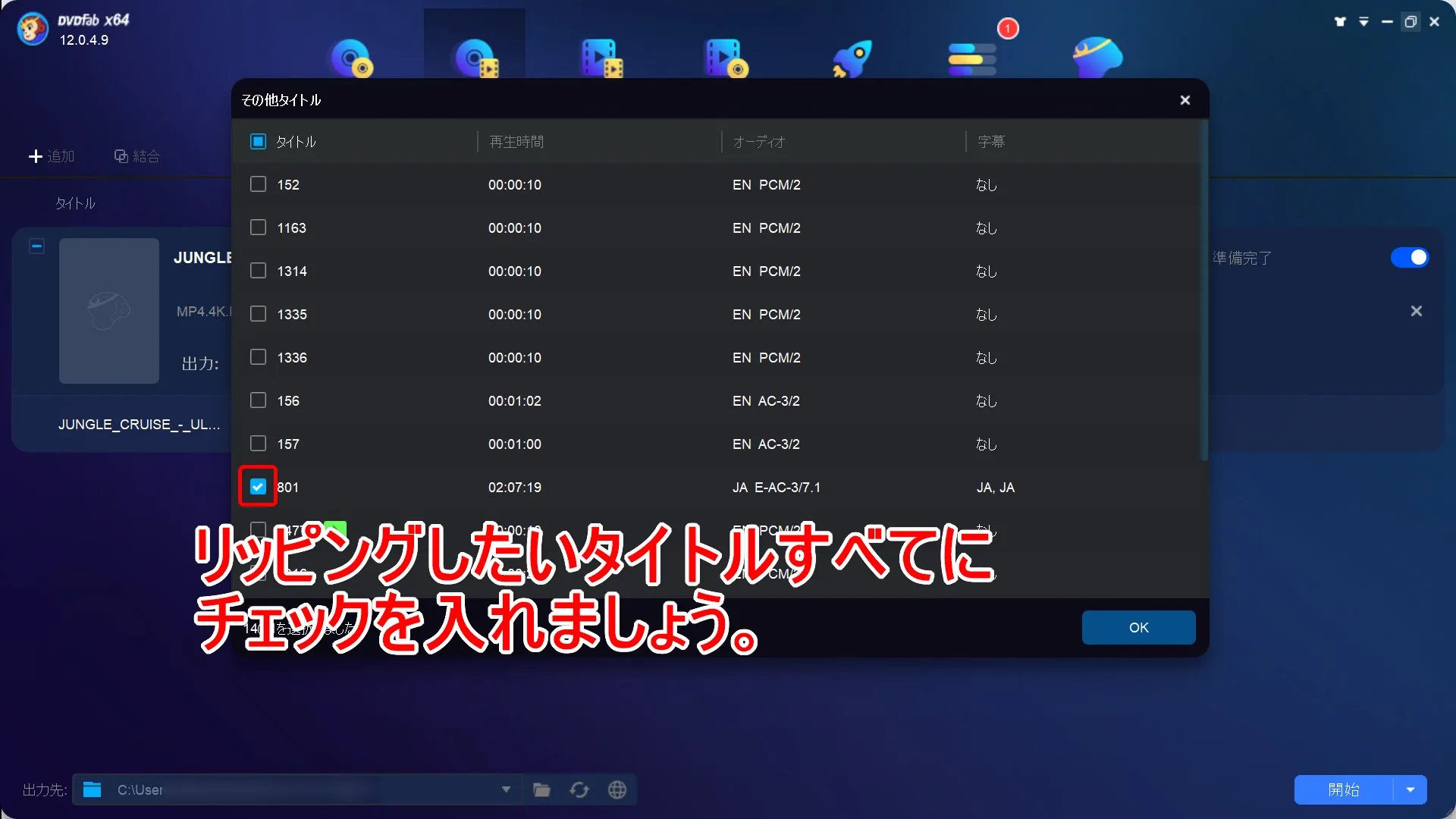
Task: Collapse the source with the minus box
Action: [36, 246]
